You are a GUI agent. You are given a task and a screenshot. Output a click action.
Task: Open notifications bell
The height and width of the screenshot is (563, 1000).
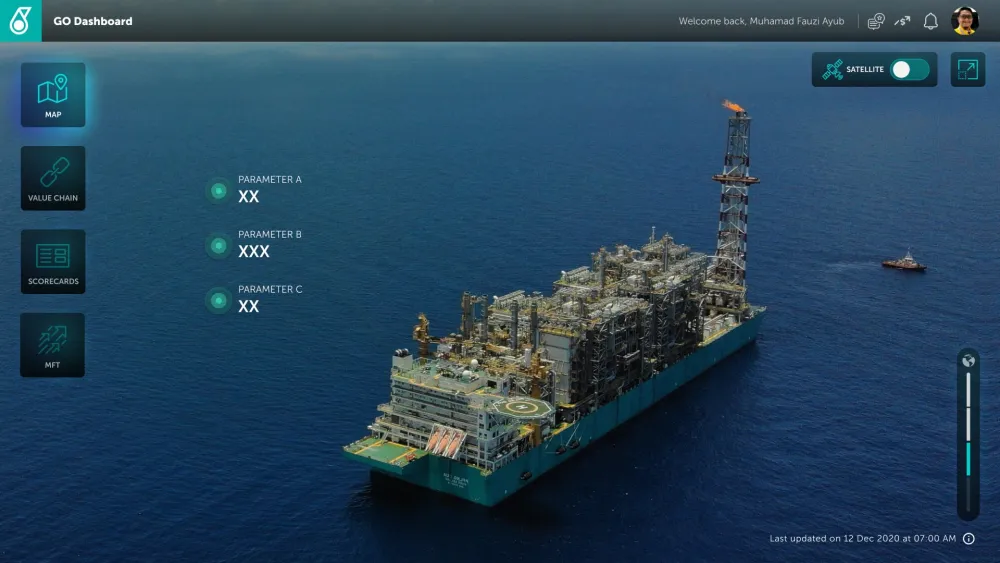tap(931, 21)
